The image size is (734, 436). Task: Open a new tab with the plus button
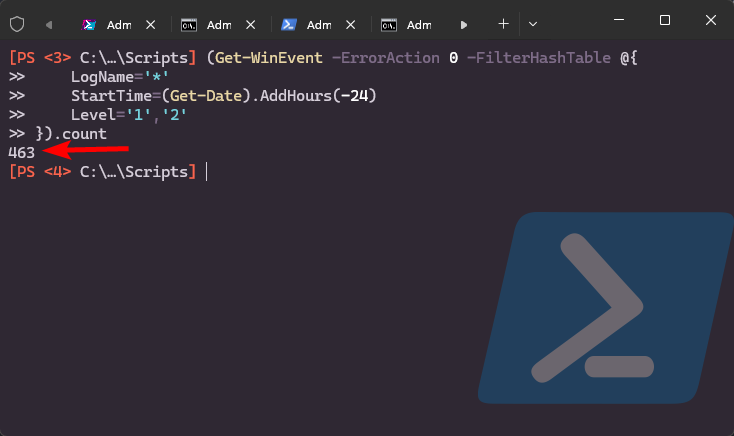503,24
